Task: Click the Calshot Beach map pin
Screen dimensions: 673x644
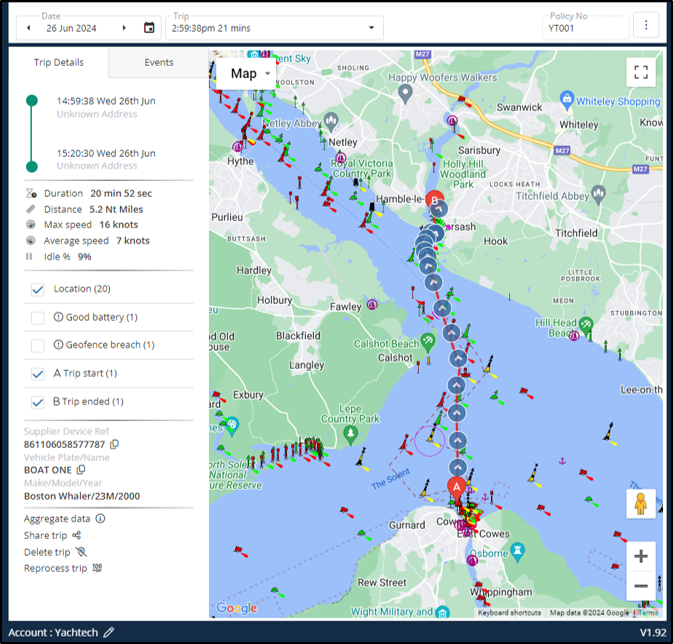Action: 427,342
